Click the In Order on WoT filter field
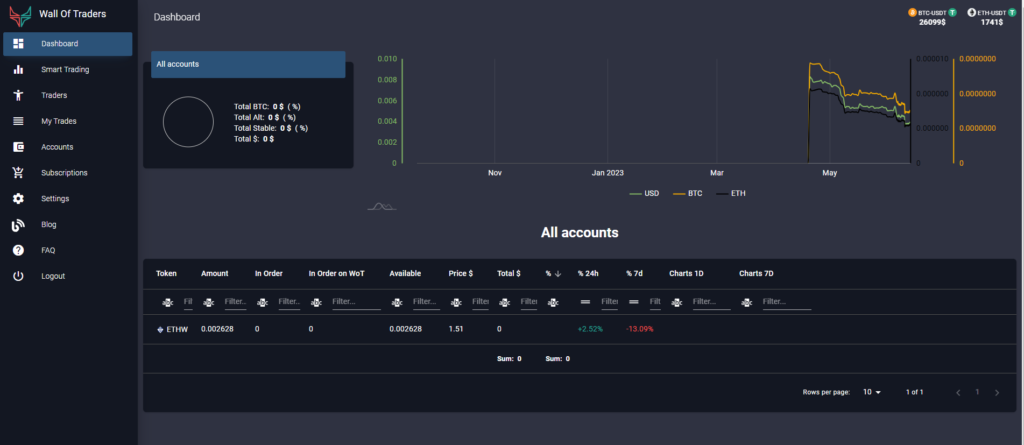This screenshot has width=1024, height=445. pyautogui.click(x=355, y=302)
